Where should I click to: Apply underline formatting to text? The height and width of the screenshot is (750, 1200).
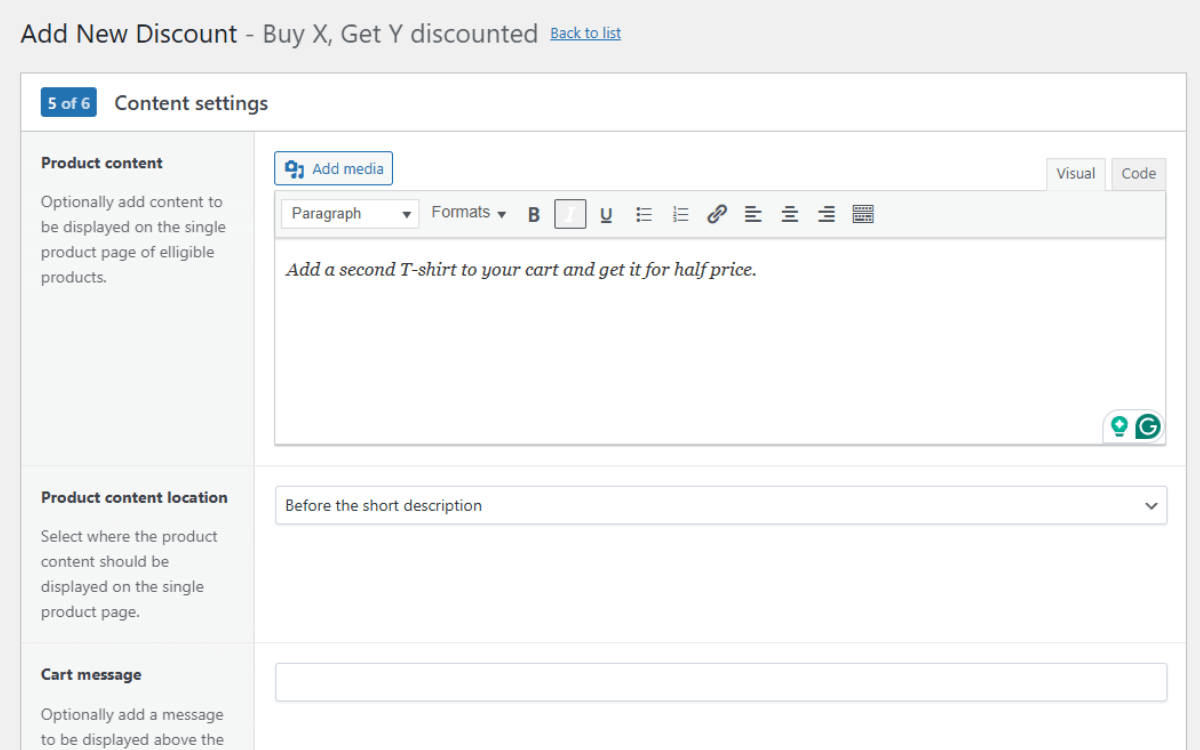[606, 214]
